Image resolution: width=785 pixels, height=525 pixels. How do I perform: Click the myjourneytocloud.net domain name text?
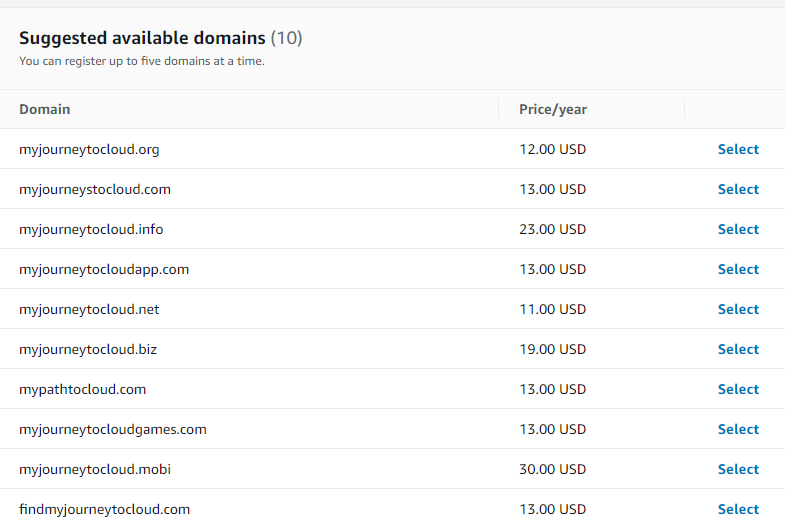[x=89, y=309]
